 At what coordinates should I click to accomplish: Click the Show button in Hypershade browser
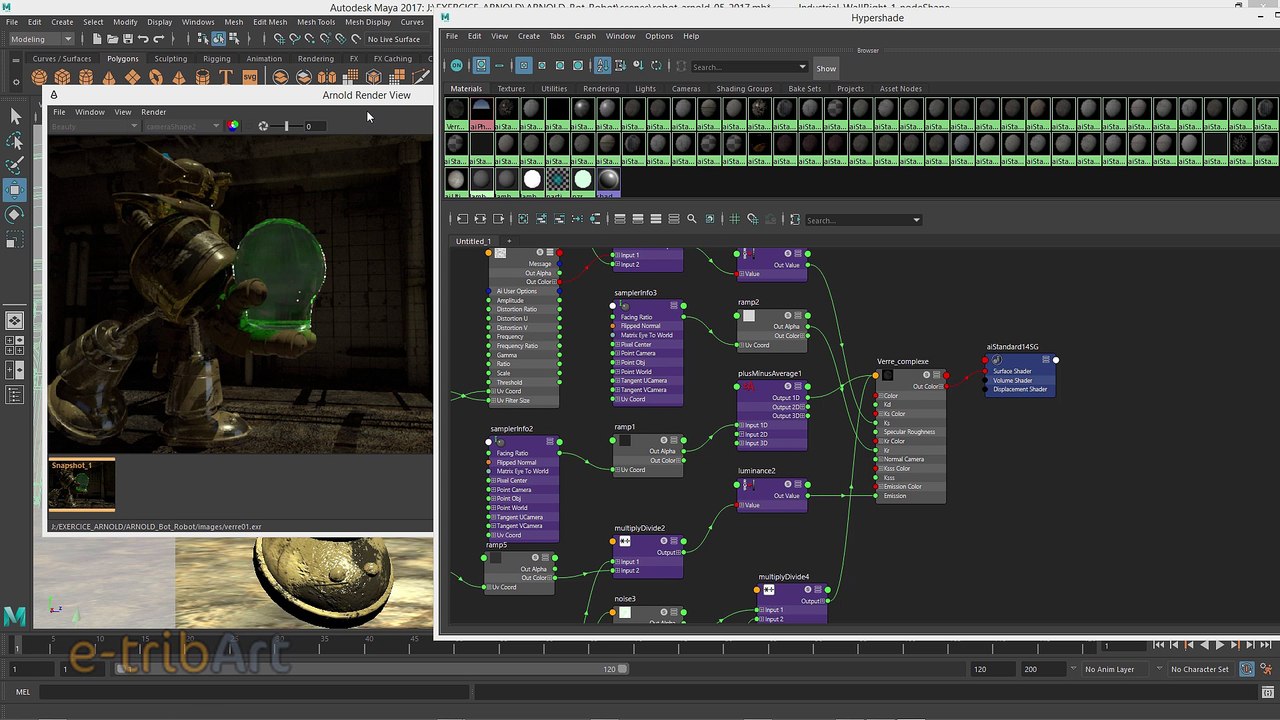point(826,68)
